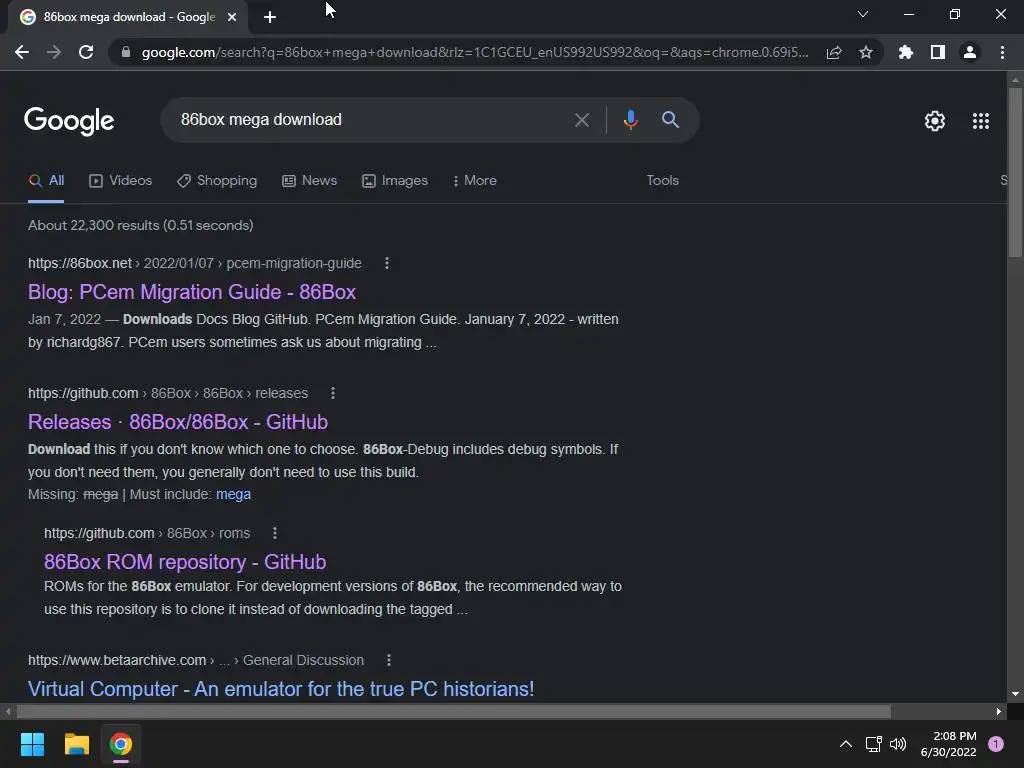Submit the search with the magnifier icon
The image size is (1024, 768).
point(670,120)
